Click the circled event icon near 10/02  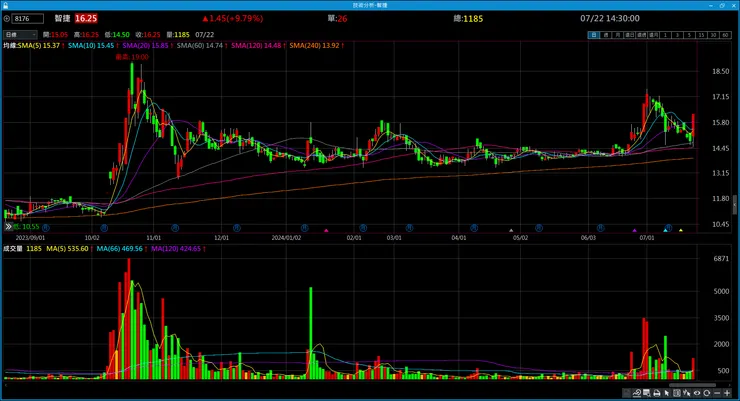[x=104, y=228]
